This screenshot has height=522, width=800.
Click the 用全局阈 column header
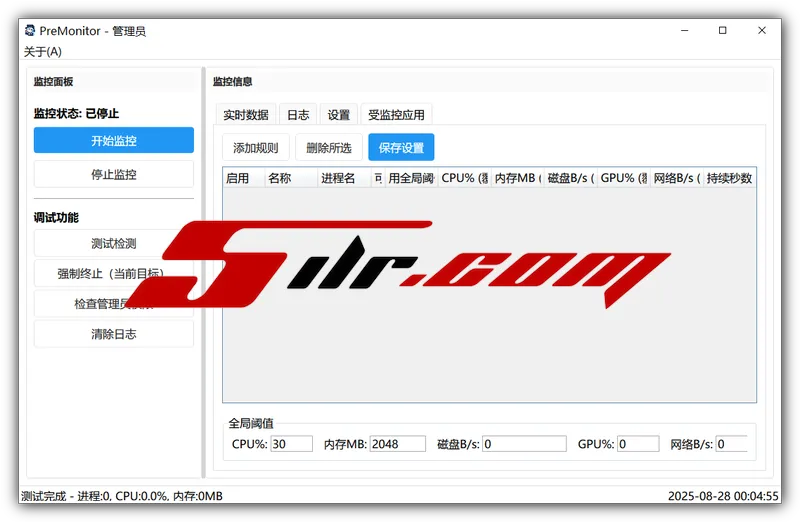click(411, 178)
